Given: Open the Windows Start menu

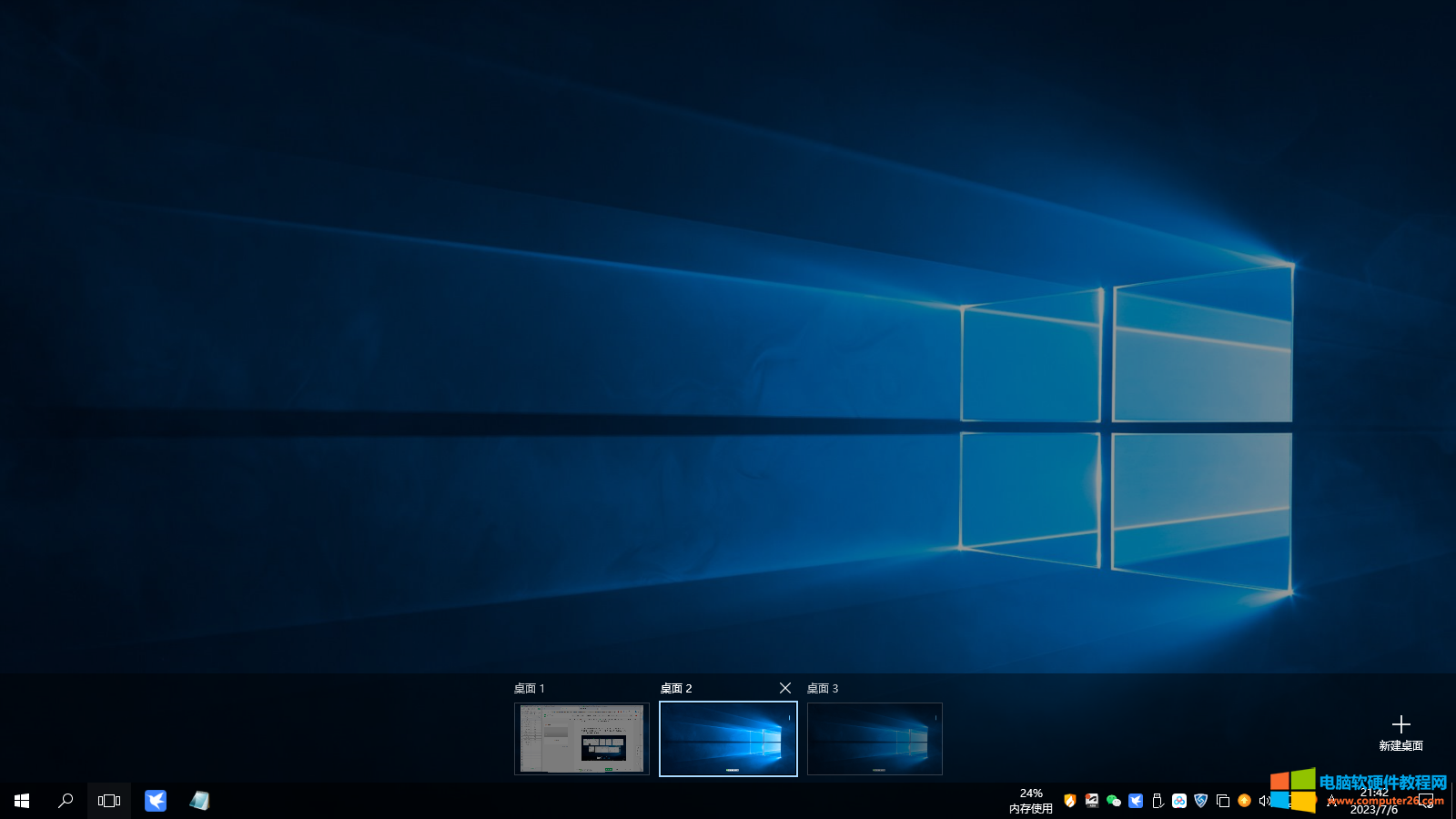Looking at the screenshot, I should pyautogui.click(x=22, y=801).
